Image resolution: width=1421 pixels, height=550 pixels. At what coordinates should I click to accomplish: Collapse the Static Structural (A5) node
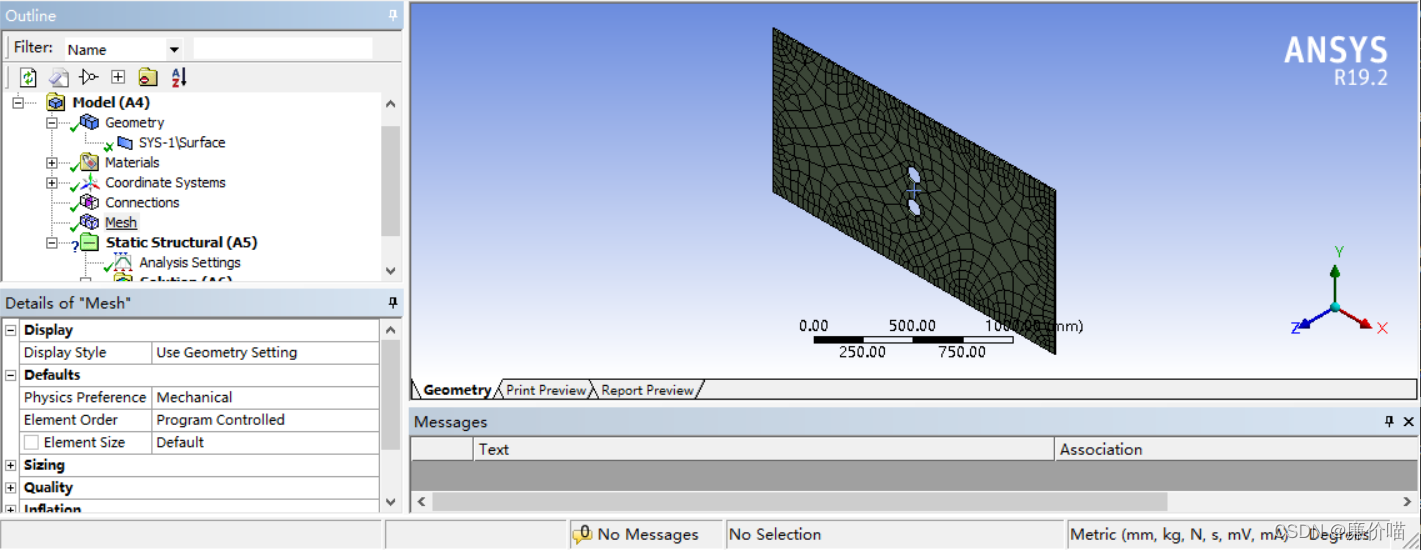click(52, 242)
